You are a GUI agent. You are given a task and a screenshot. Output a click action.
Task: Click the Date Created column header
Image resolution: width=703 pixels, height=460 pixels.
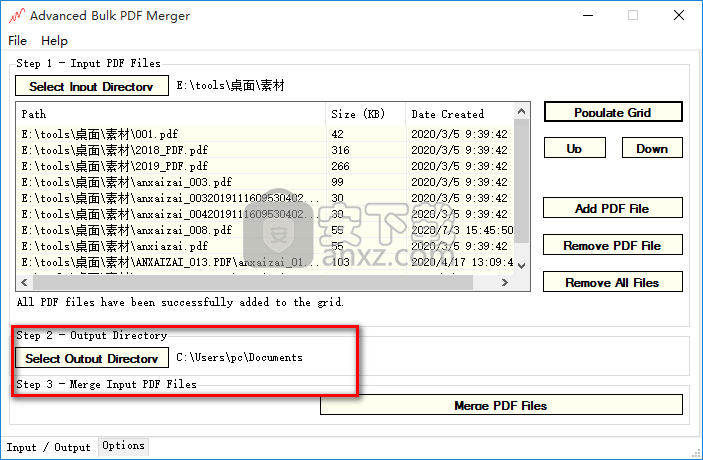click(x=460, y=114)
